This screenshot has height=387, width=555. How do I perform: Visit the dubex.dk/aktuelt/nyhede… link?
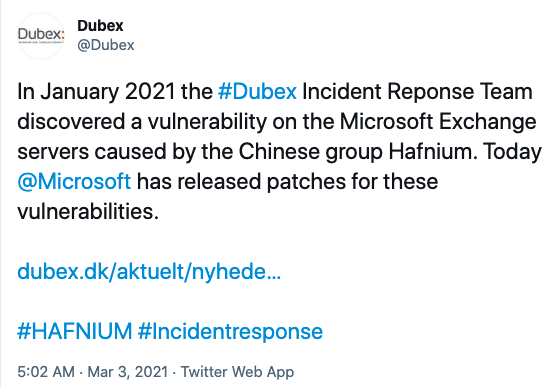pyautogui.click(x=149, y=272)
